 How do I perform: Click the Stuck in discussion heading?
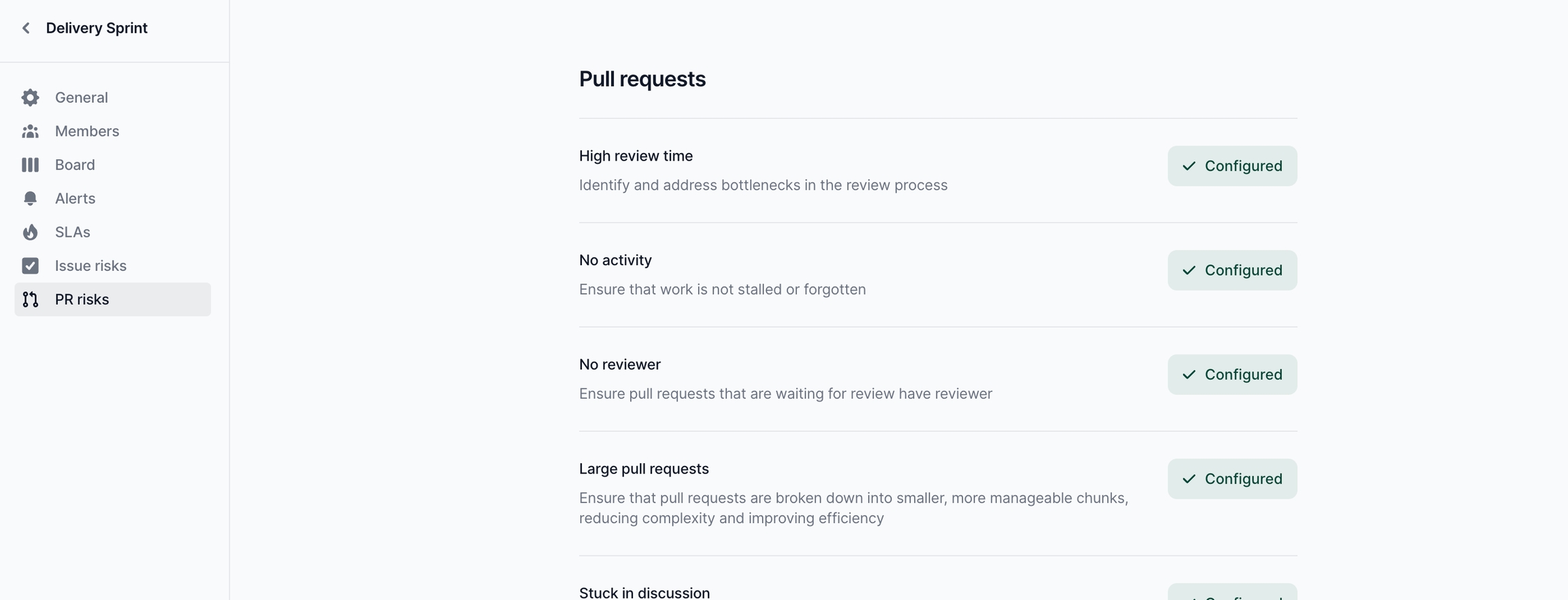click(x=644, y=593)
